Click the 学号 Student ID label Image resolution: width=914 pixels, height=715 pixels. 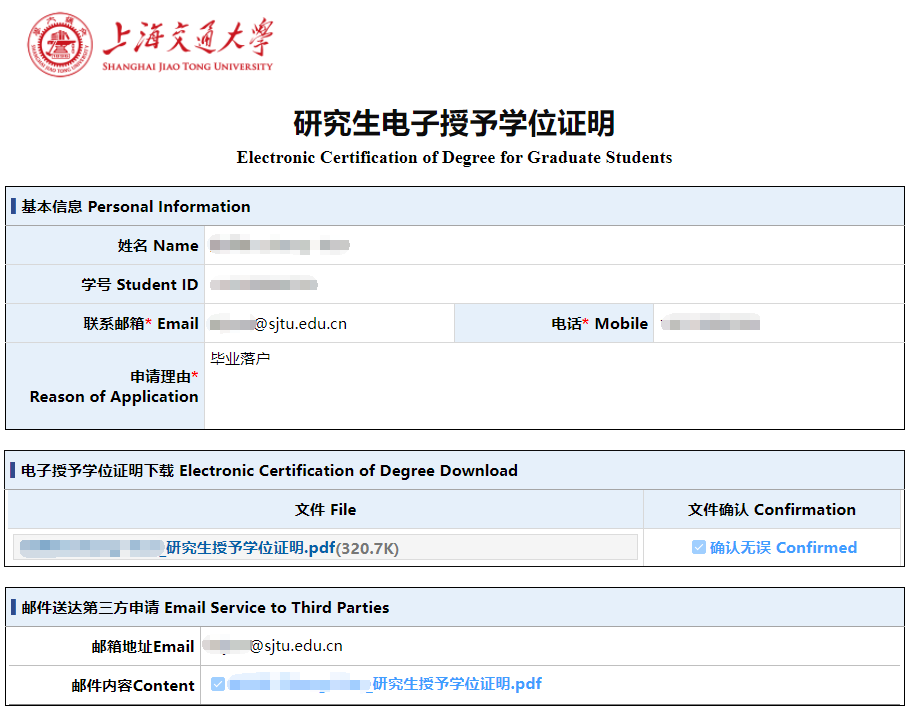[x=139, y=284]
